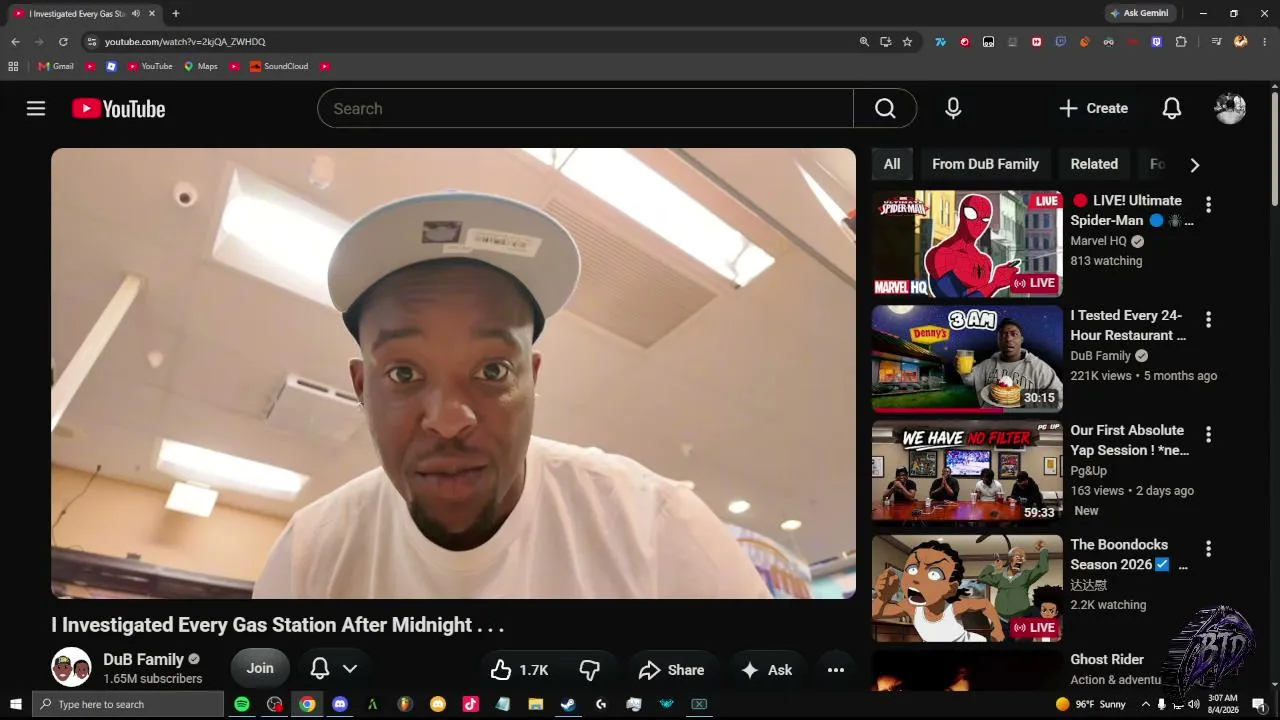Viewport: 1280px width, 720px height.
Task: Bookmark this page with the star icon
Action: 907,42
